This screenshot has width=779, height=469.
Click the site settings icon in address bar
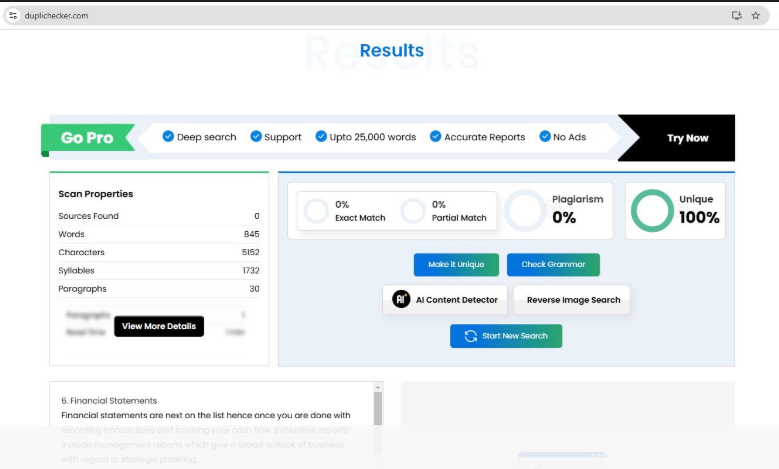point(13,15)
